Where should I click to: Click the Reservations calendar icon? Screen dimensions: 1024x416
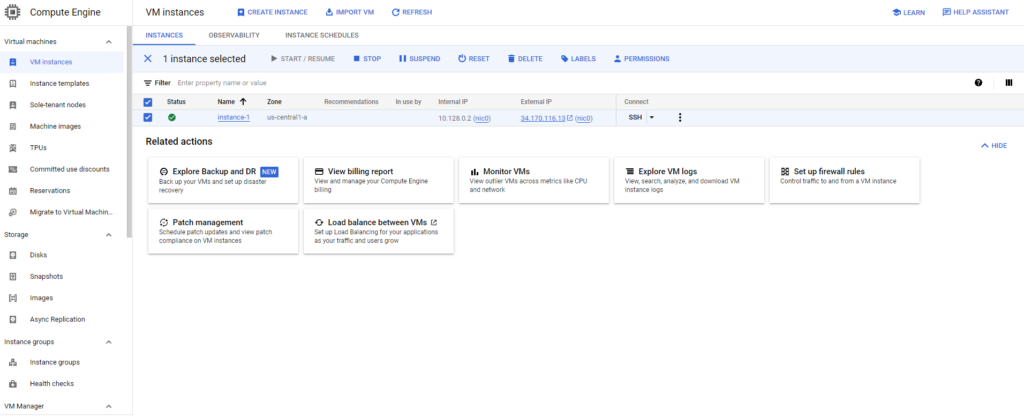[x=12, y=191]
